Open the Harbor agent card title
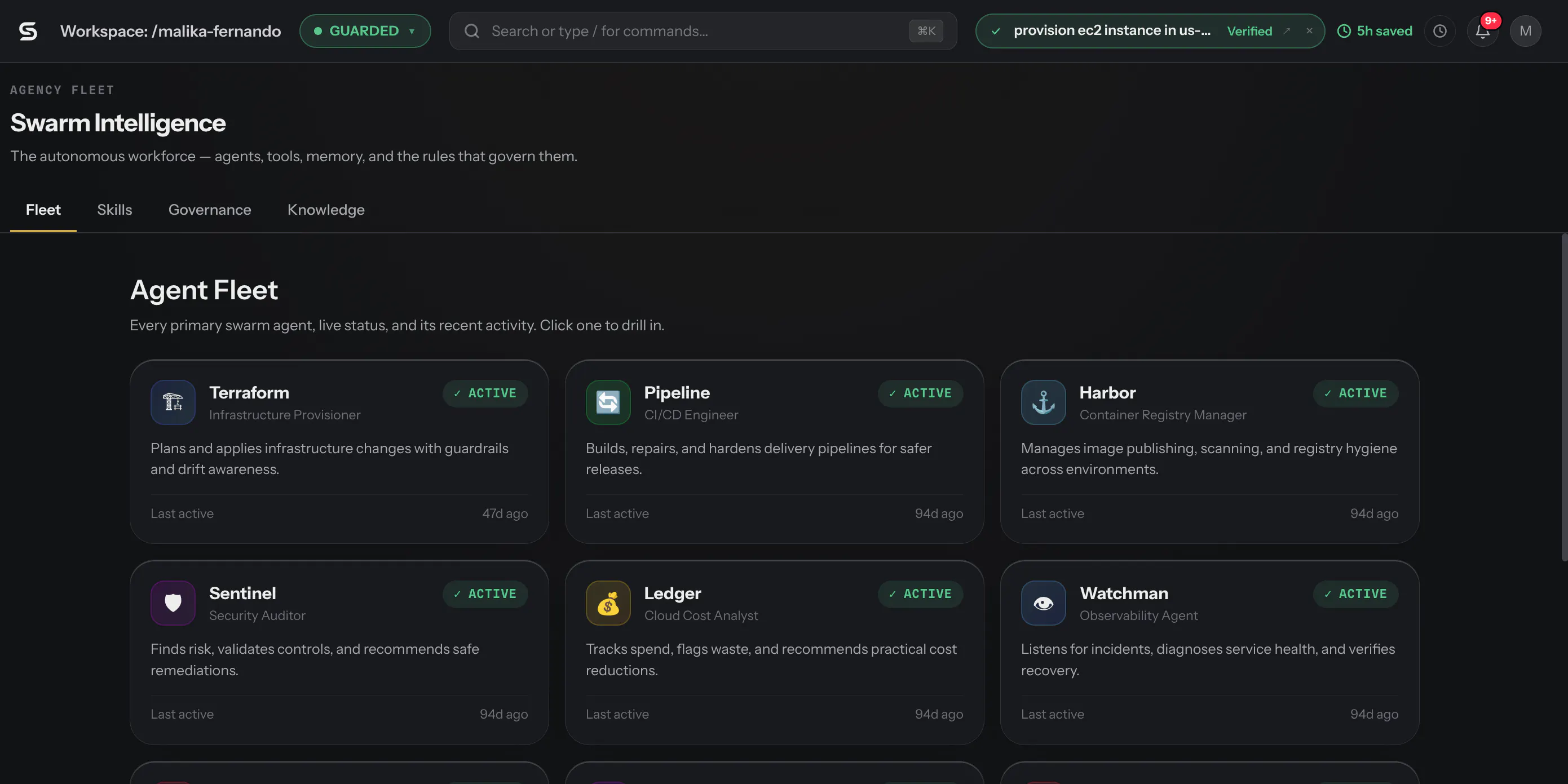This screenshot has height=784, width=1568. coord(1107,393)
